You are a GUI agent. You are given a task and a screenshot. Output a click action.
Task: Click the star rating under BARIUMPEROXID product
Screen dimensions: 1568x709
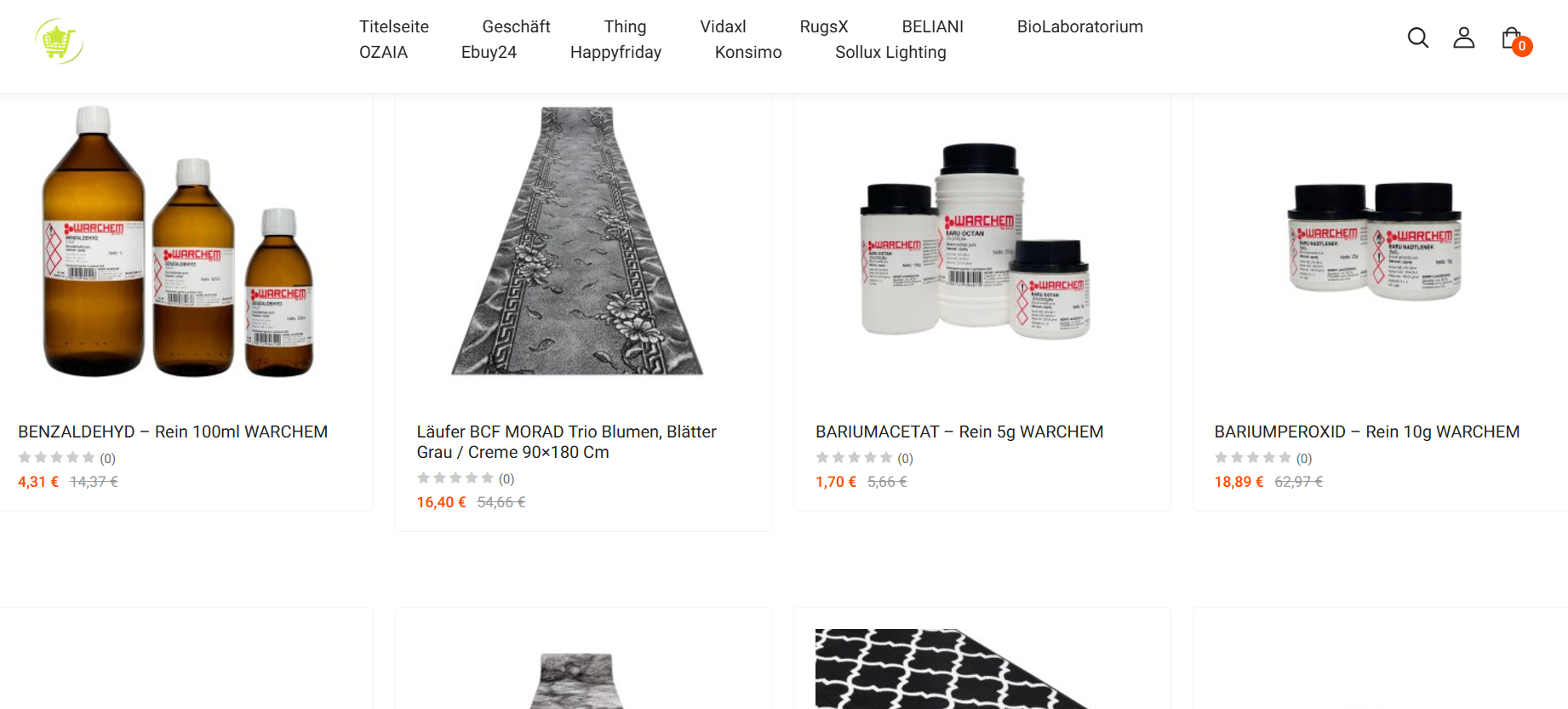(x=1252, y=458)
